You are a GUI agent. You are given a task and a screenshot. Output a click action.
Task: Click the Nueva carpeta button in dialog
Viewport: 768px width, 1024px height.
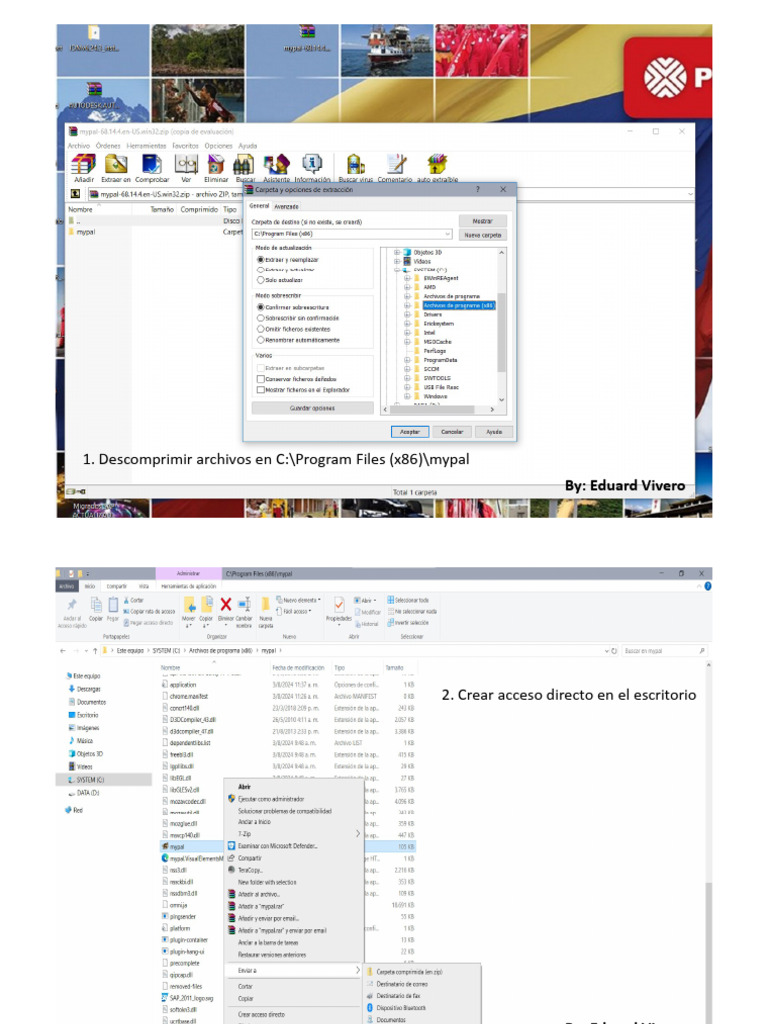(483, 235)
